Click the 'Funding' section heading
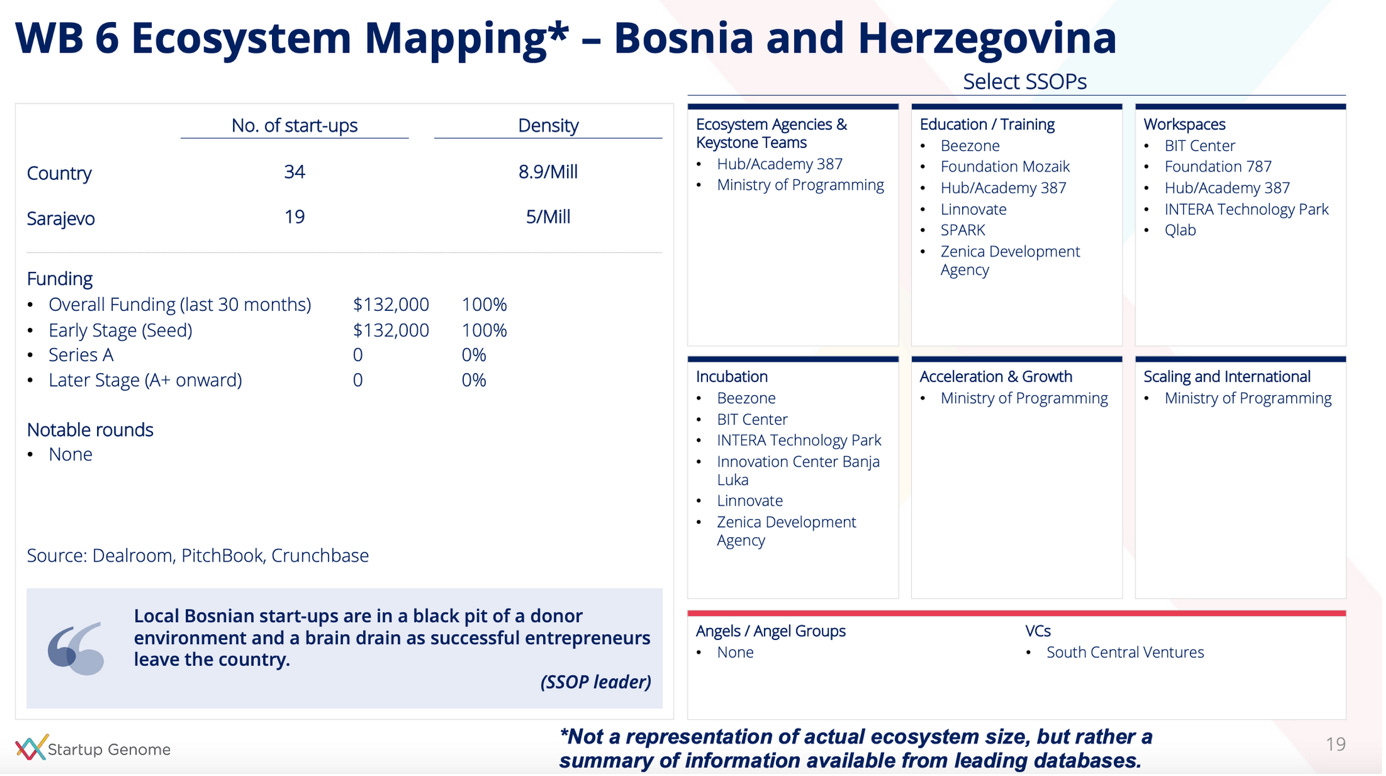 59,279
